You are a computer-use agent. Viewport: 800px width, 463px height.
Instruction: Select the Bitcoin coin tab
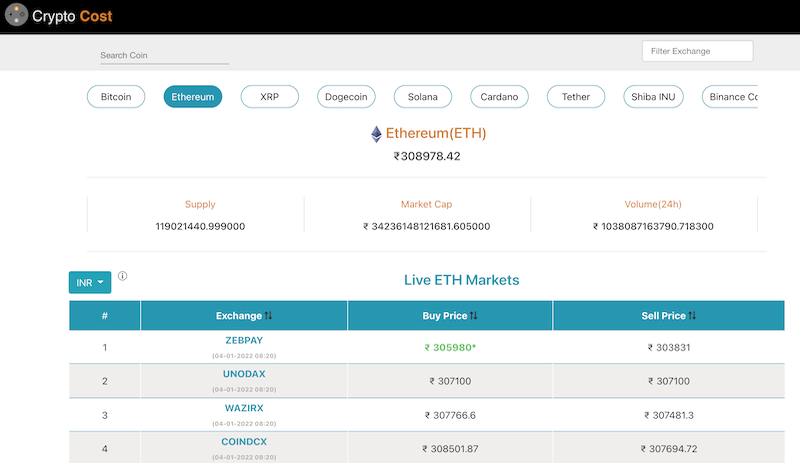tap(116, 96)
